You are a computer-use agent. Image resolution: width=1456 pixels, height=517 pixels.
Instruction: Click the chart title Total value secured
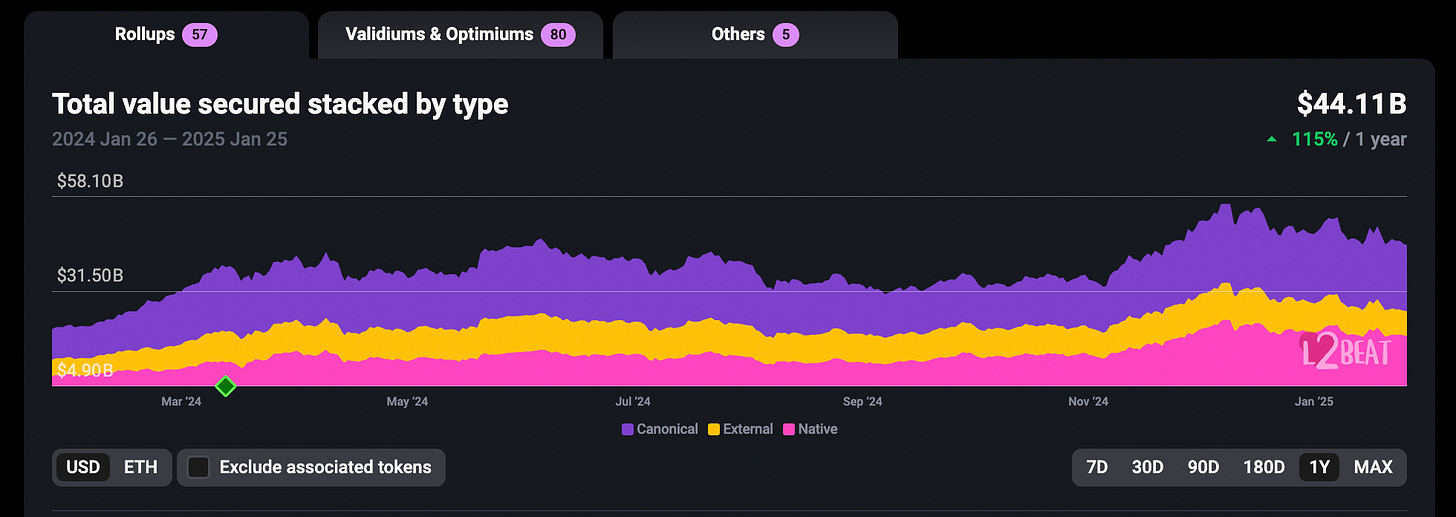tap(280, 104)
